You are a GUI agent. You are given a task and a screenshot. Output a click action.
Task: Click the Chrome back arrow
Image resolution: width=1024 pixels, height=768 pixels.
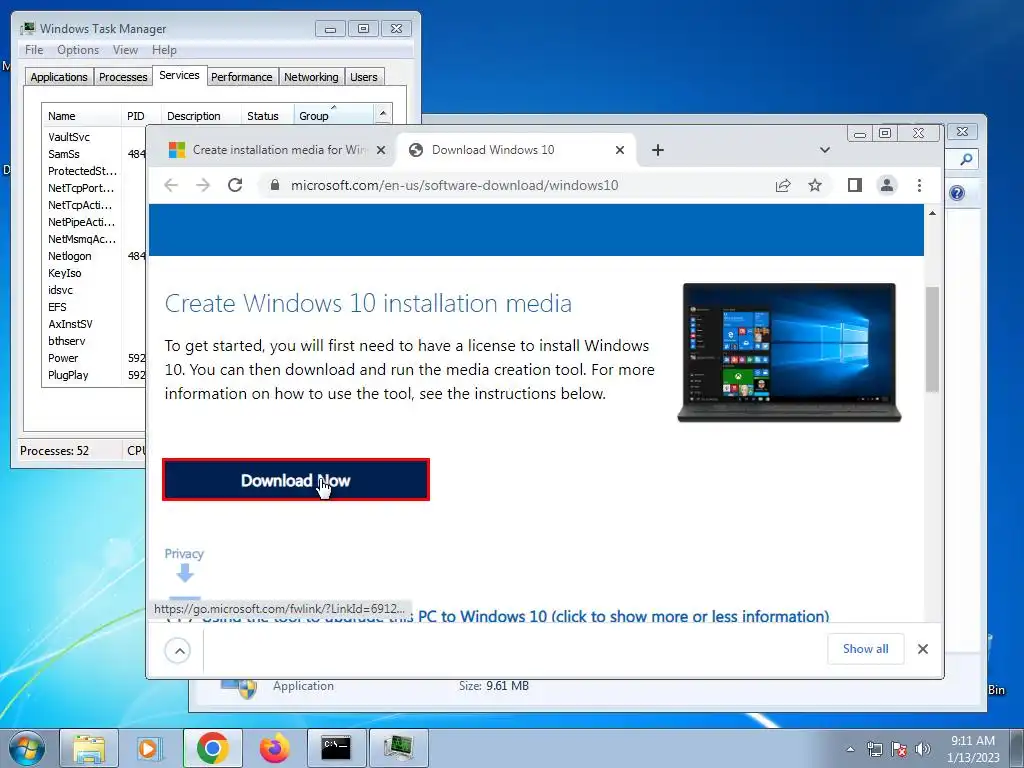171,185
